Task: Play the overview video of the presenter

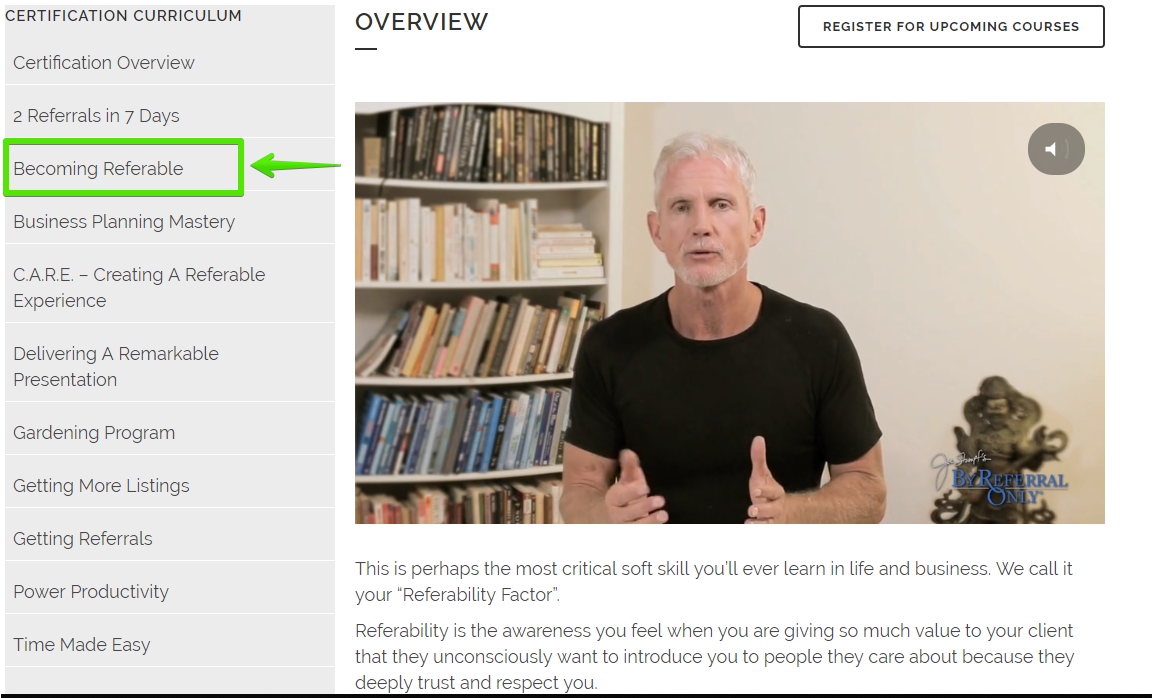Action: point(730,313)
